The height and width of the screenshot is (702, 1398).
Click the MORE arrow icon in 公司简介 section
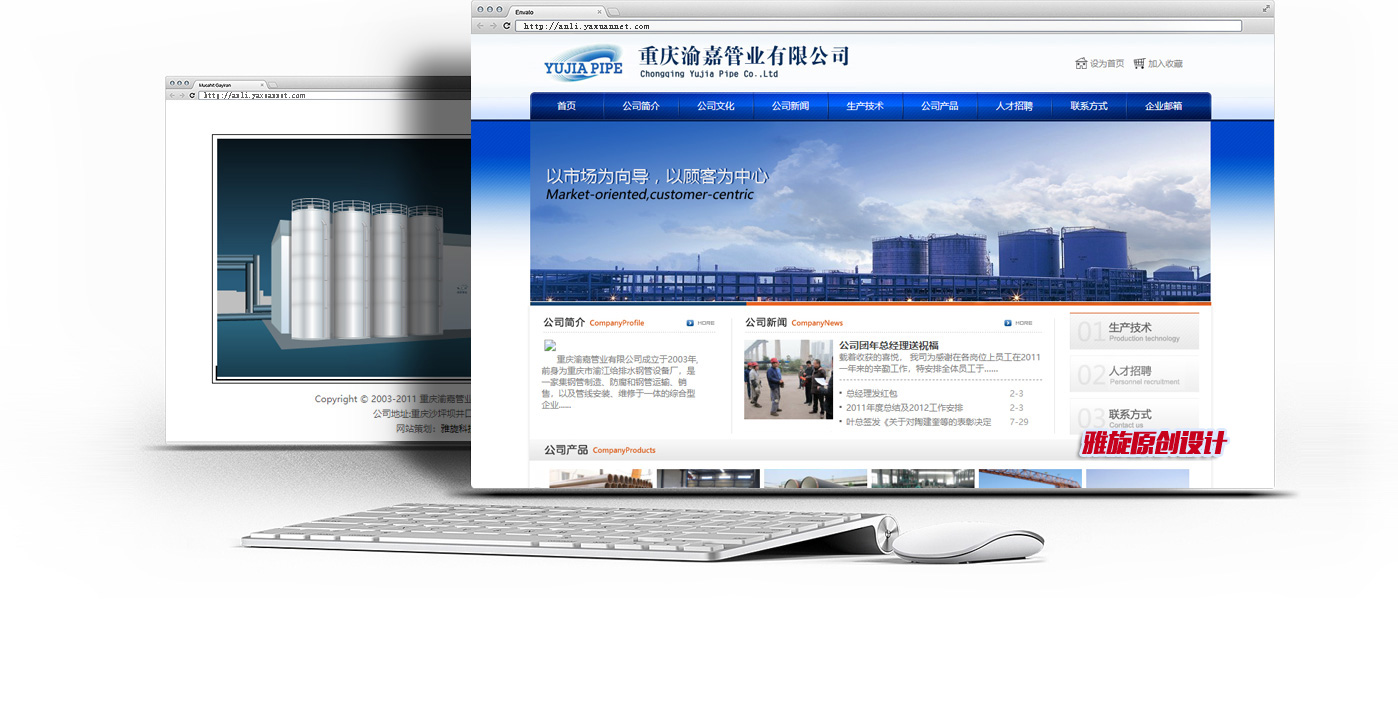pos(691,323)
